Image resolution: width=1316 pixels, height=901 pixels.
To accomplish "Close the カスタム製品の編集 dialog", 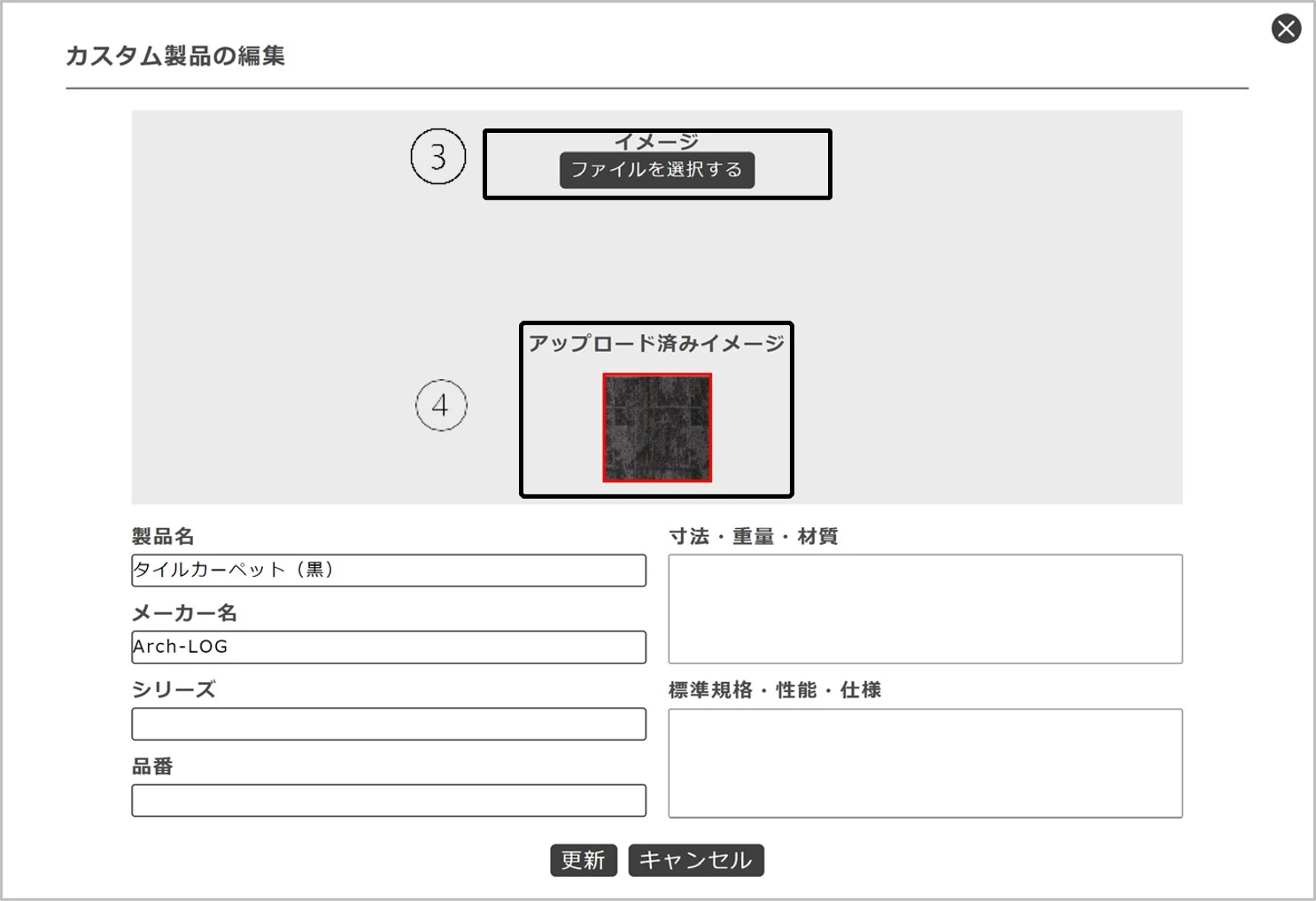I will point(1286,28).
